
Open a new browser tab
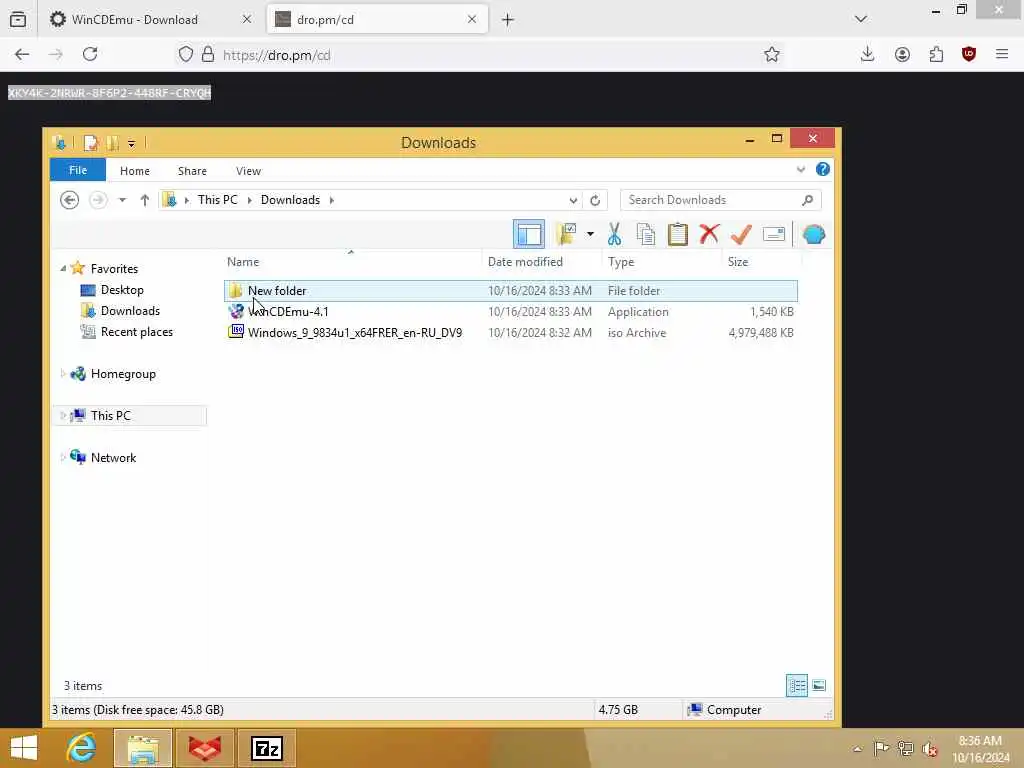[507, 20]
